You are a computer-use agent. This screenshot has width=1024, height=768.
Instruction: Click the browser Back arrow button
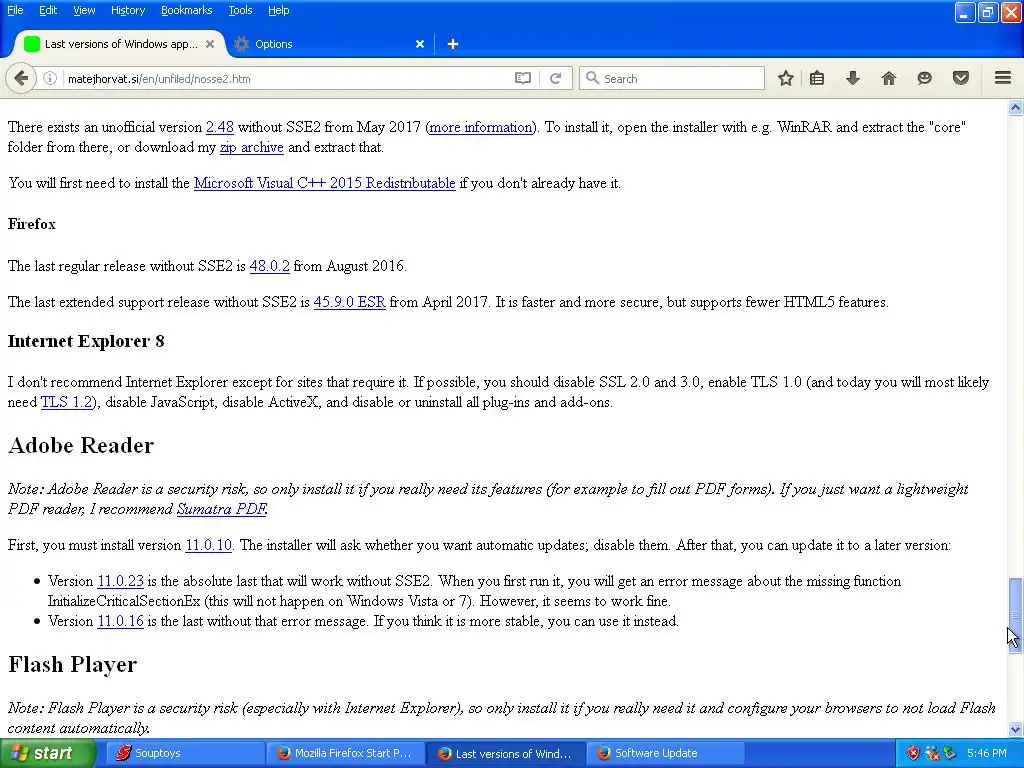(x=21, y=78)
